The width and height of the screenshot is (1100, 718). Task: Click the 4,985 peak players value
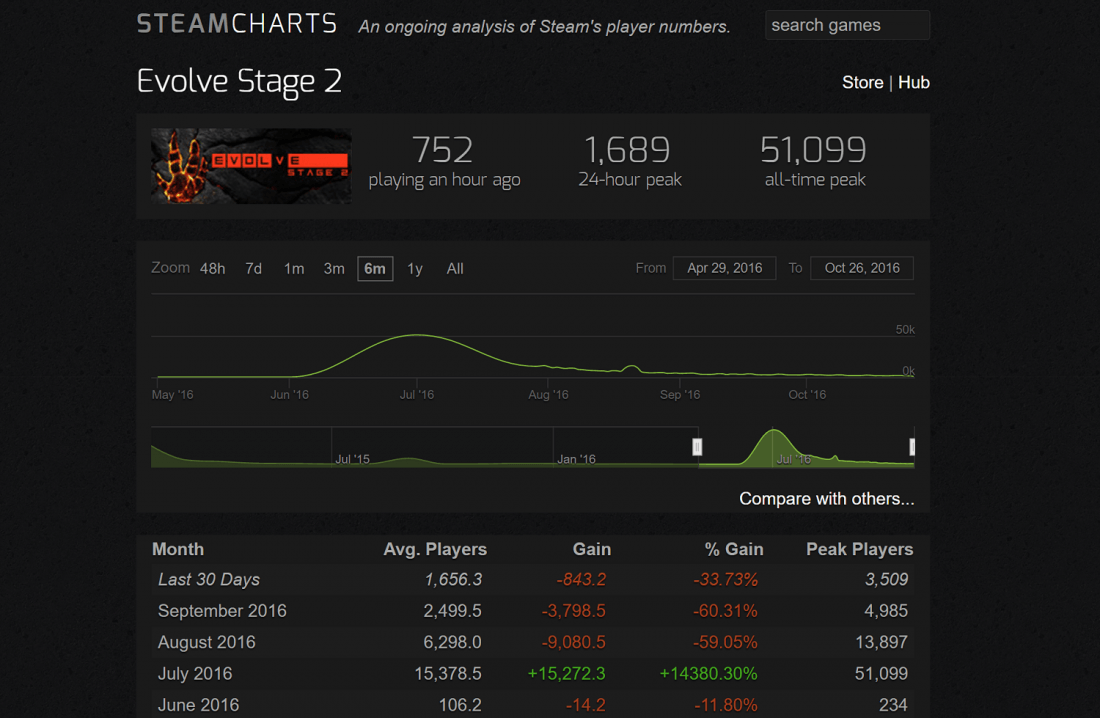886,611
